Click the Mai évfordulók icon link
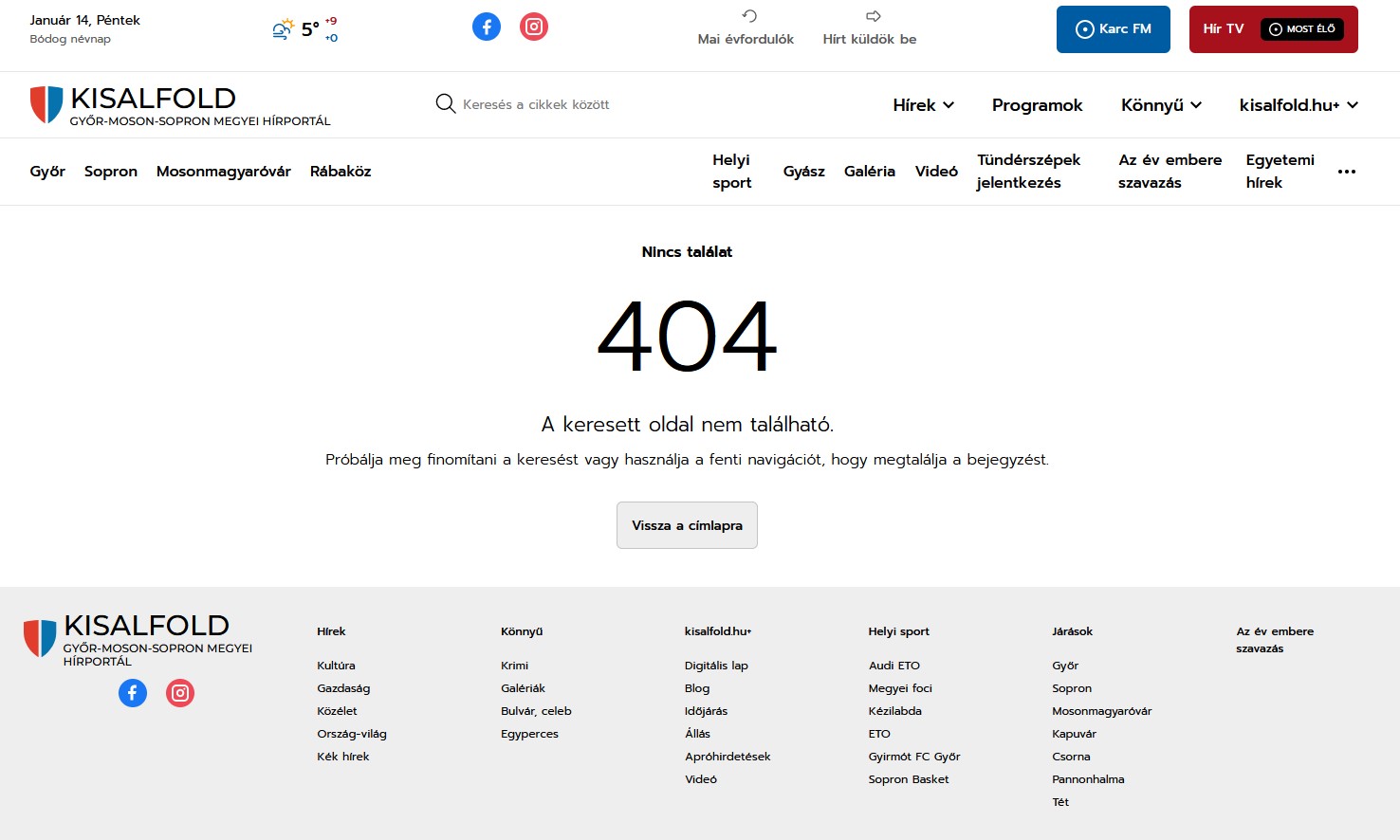This screenshot has height=840, width=1400. (746, 27)
